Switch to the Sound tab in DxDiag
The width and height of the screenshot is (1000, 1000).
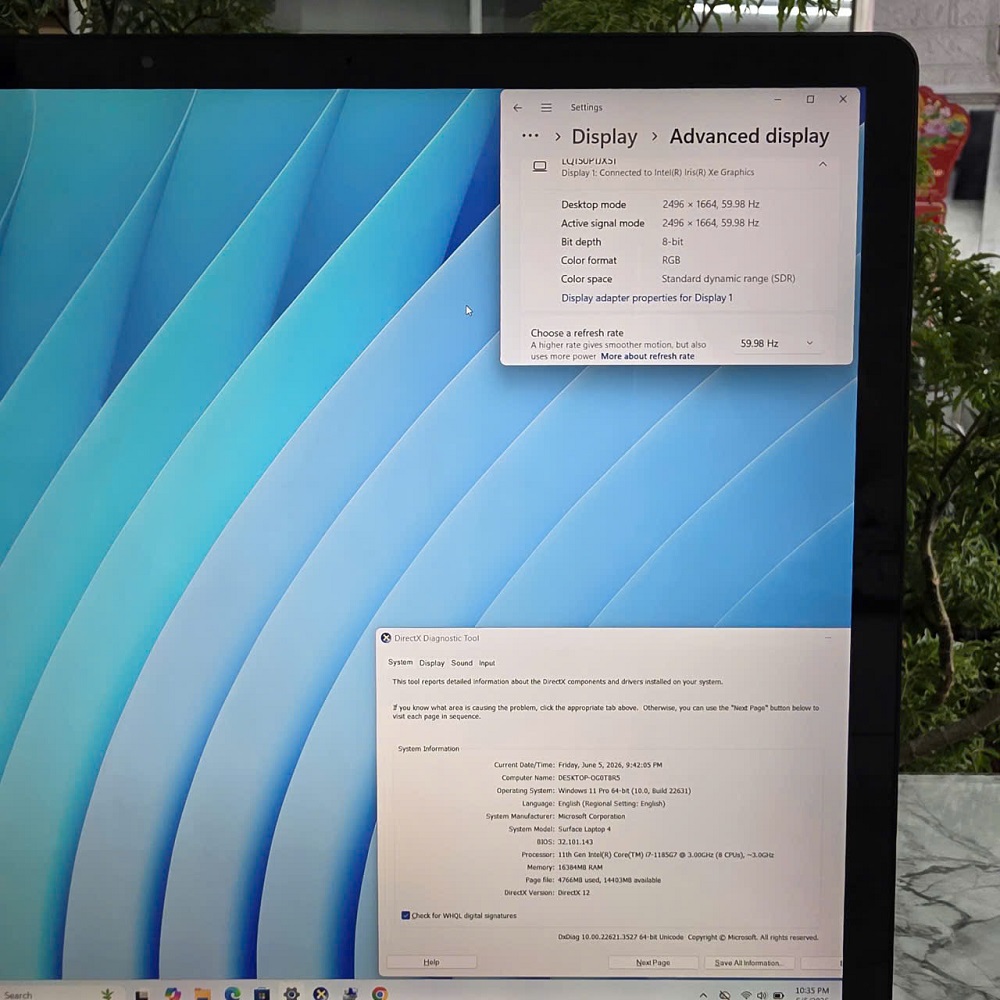tap(462, 663)
